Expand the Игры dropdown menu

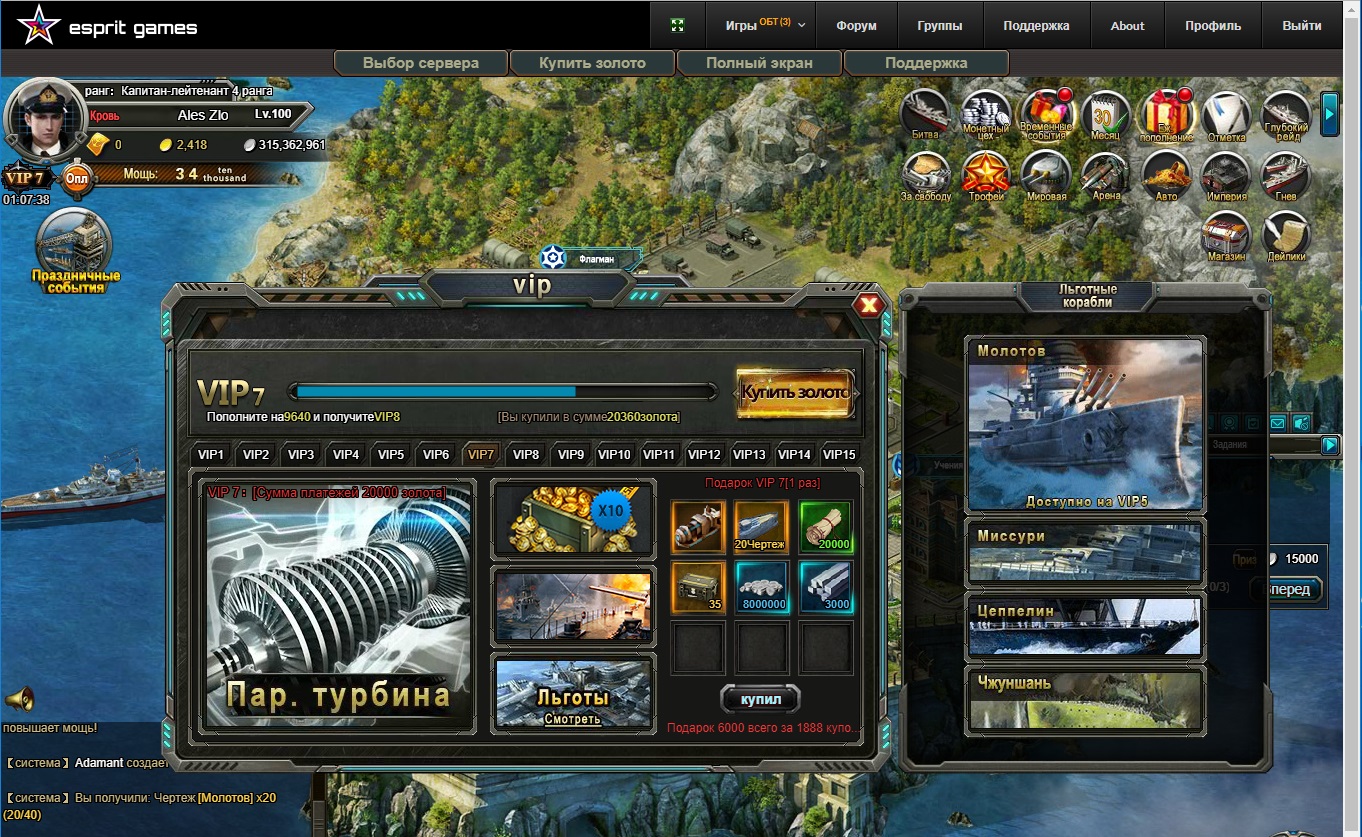[765, 26]
